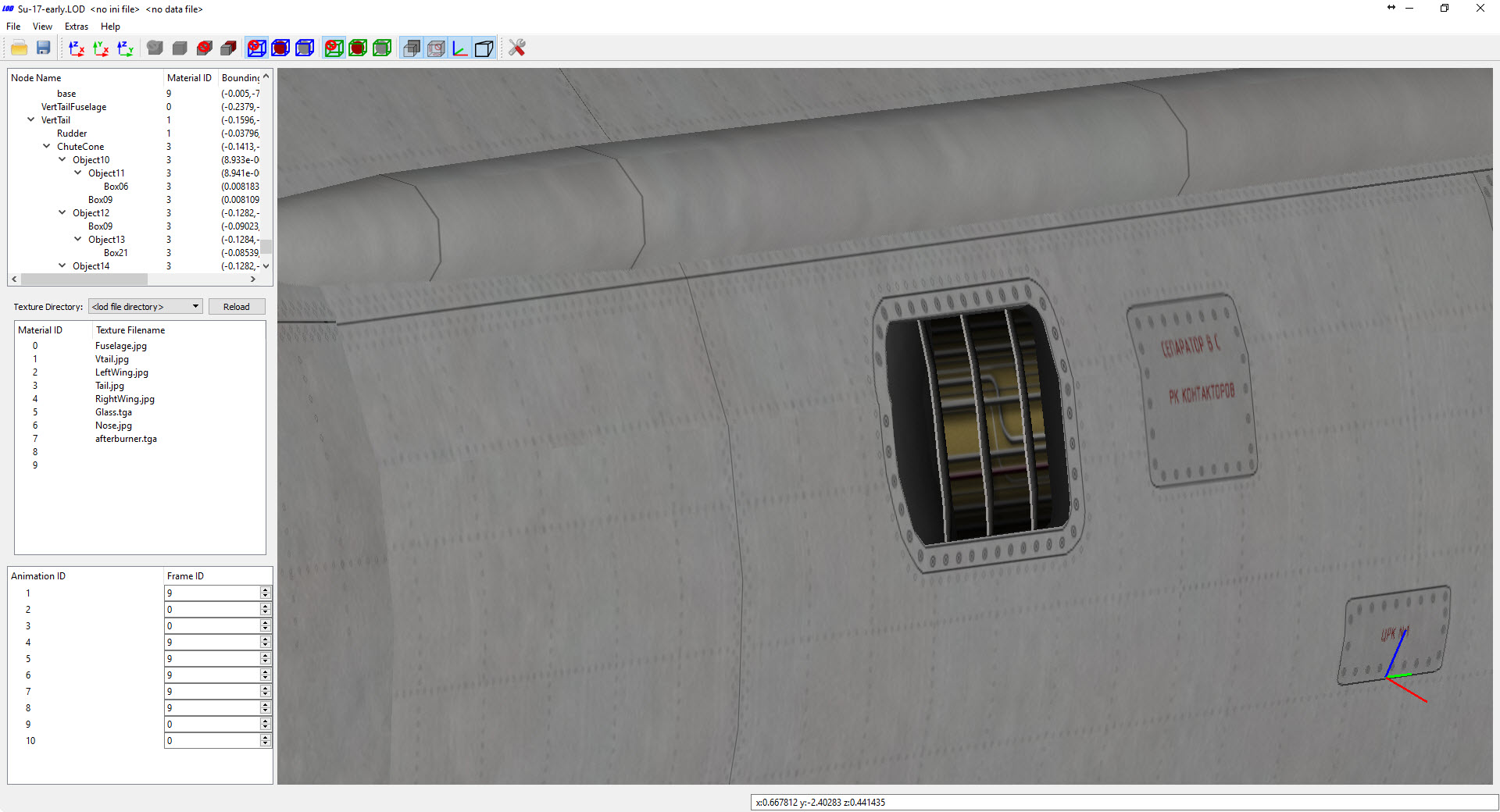Switch to the ZX axis view
1500x812 pixels.
pos(77,48)
